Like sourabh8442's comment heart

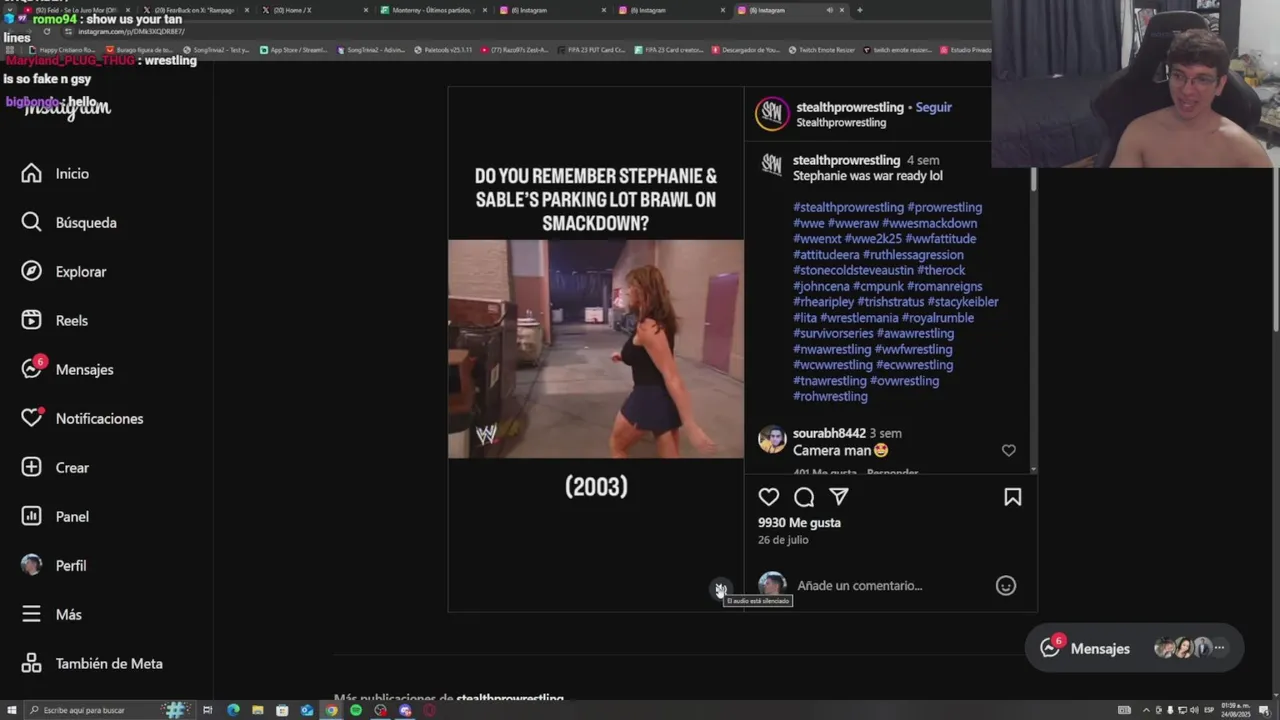pyautogui.click(x=1008, y=451)
